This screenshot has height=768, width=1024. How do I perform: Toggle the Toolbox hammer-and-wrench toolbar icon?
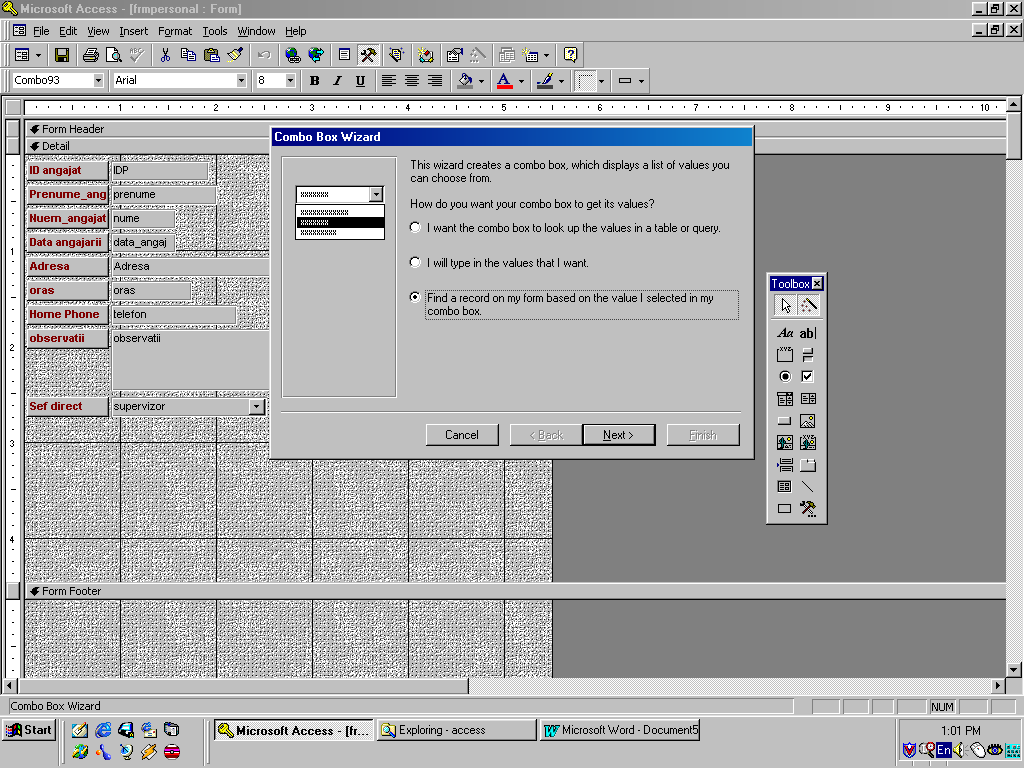[x=368, y=56]
